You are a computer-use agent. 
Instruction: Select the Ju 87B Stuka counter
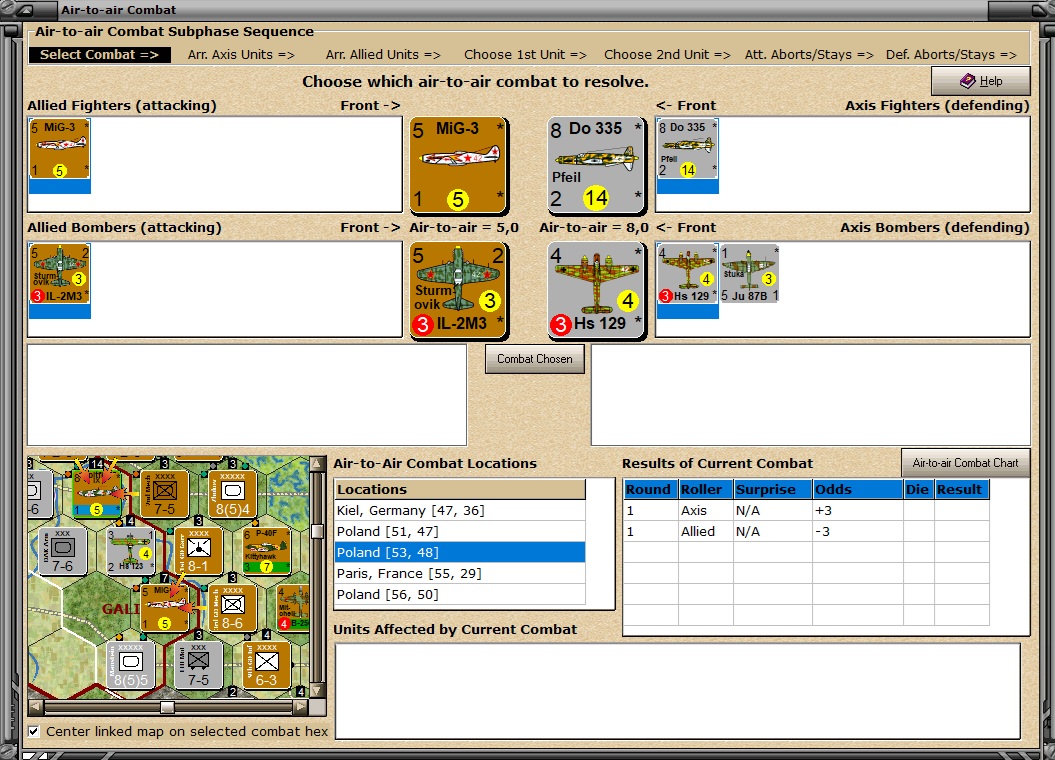coord(749,274)
